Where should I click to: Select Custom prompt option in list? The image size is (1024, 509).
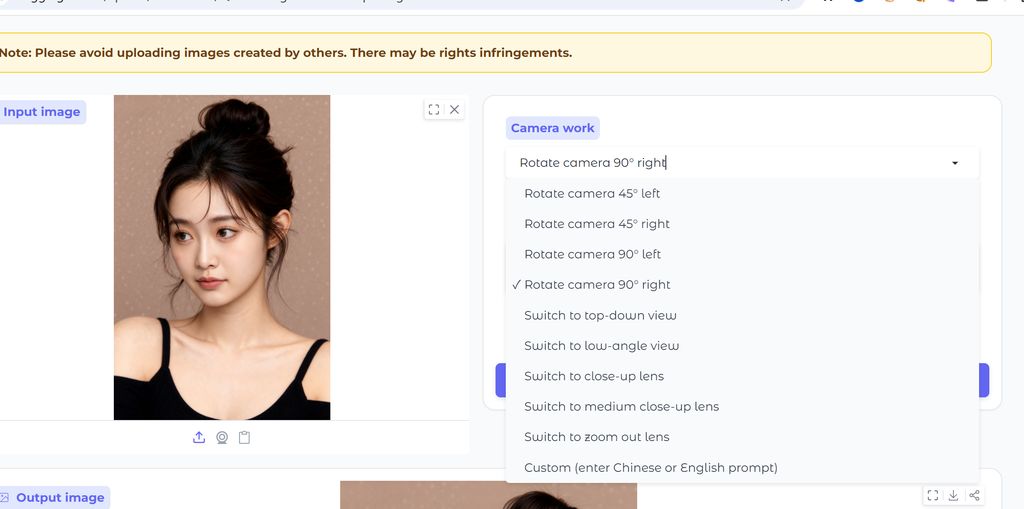point(650,468)
